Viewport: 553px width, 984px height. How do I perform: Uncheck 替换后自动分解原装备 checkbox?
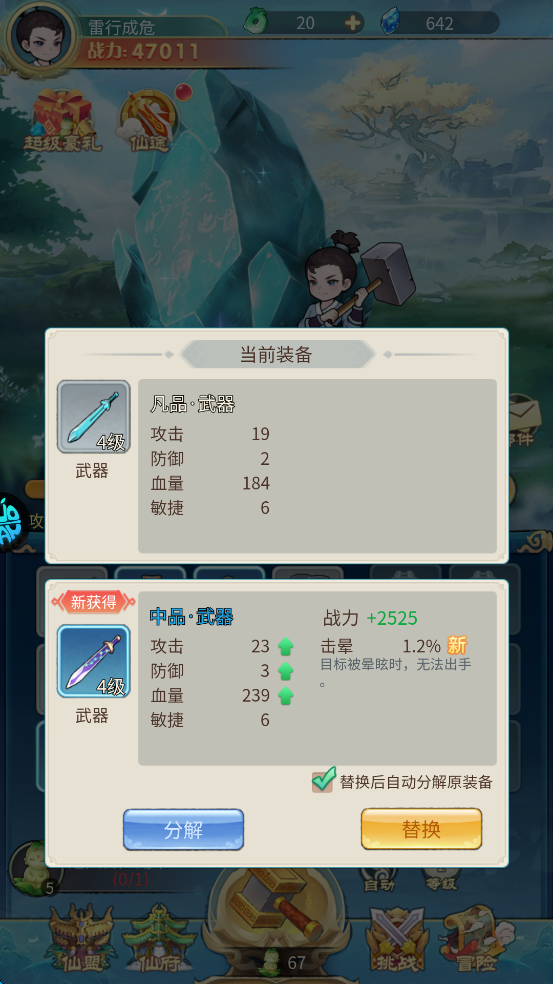pyautogui.click(x=323, y=780)
